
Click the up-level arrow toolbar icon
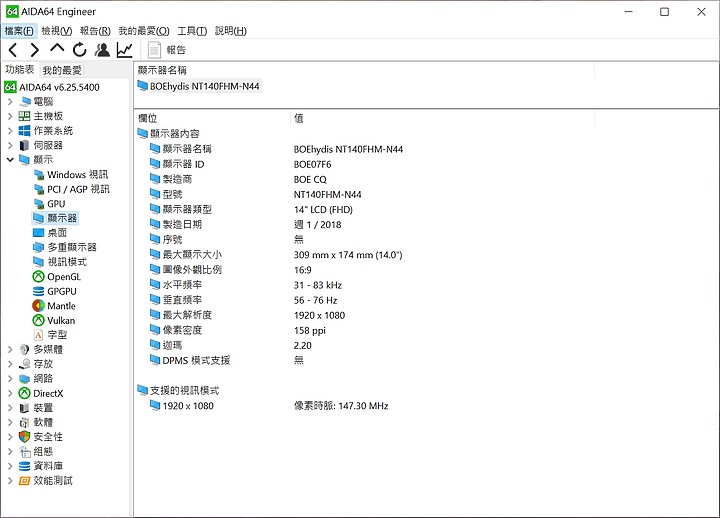tap(57, 48)
